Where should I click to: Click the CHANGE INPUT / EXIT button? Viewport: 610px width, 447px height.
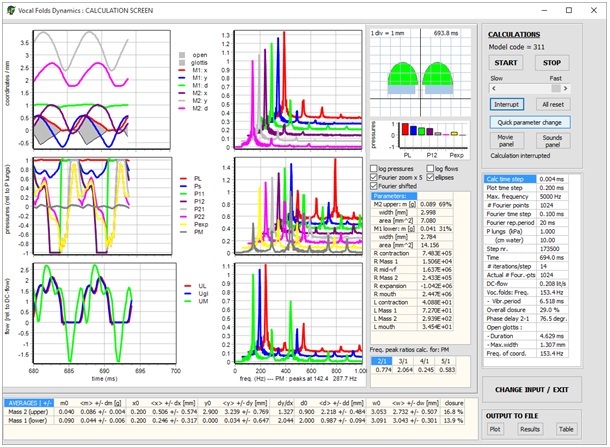tap(532, 389)
